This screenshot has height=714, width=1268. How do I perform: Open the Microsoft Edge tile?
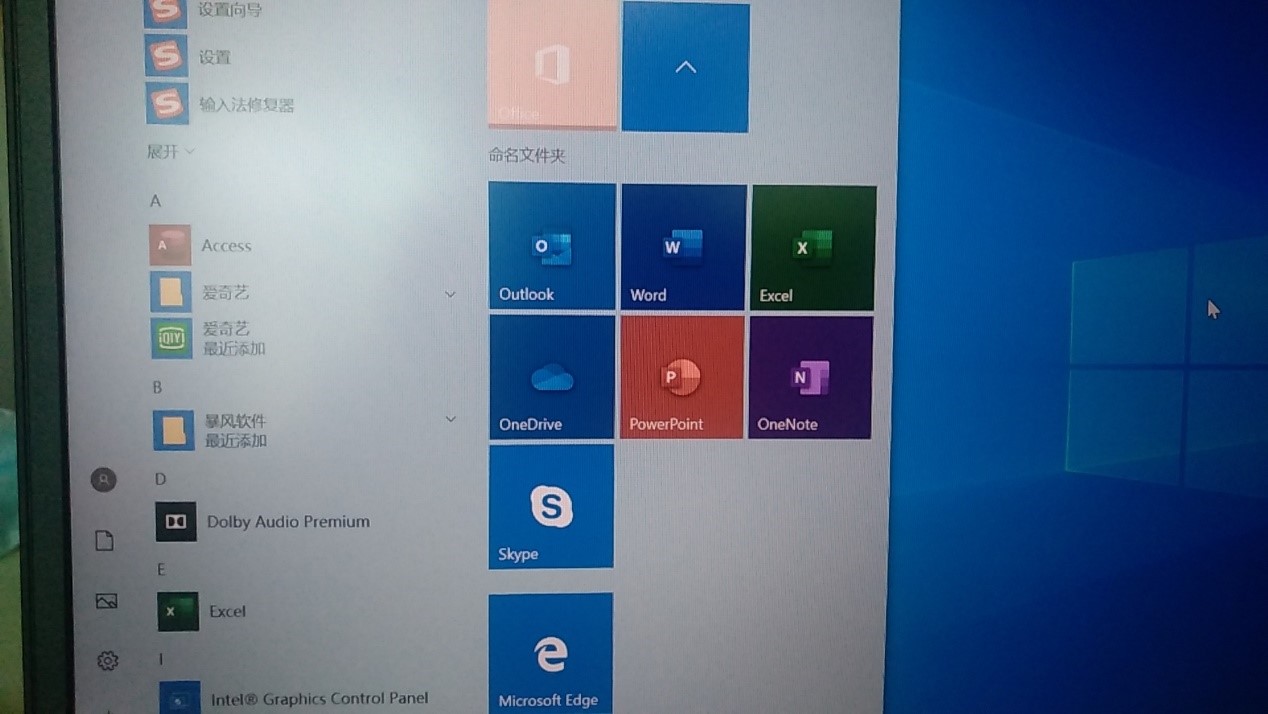click(550, 653)
